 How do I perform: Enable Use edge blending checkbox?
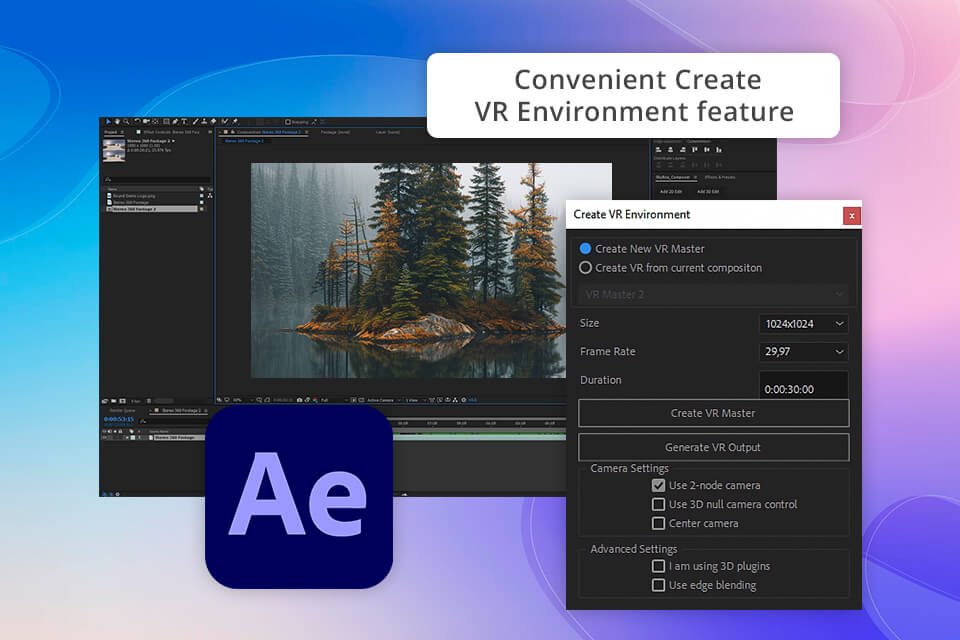658,585
